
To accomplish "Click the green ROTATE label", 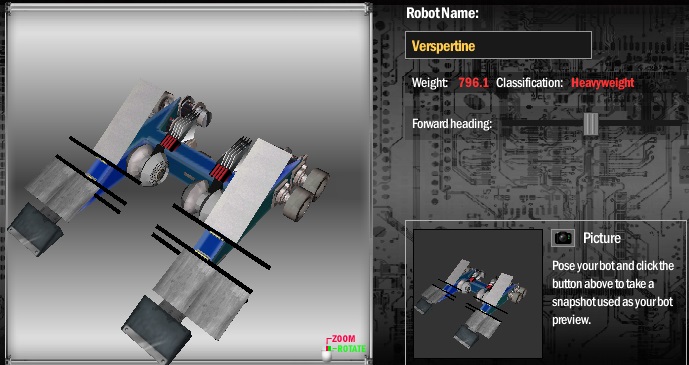I will [349, 349].
